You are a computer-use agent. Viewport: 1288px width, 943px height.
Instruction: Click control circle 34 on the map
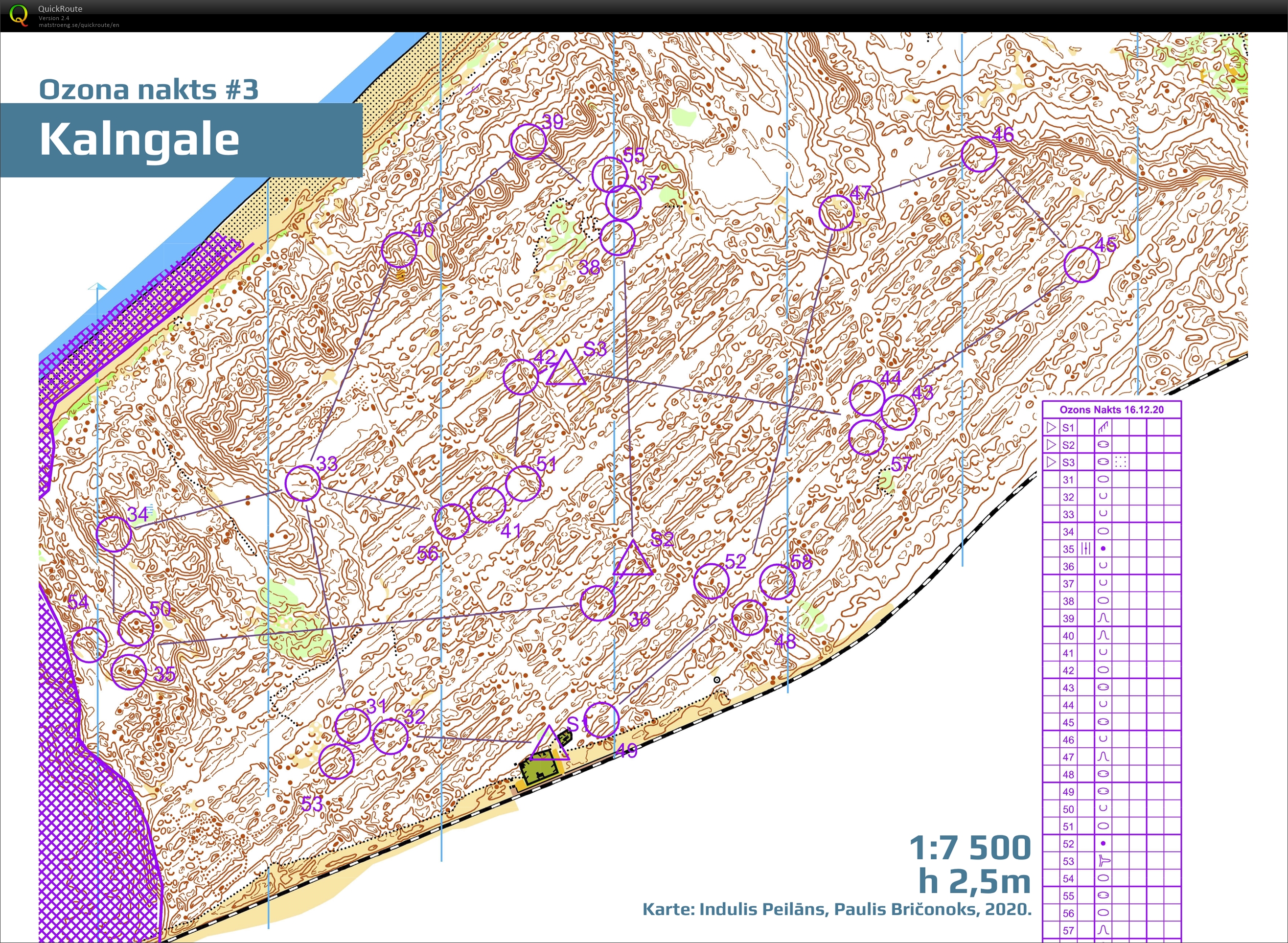(114, 534)
